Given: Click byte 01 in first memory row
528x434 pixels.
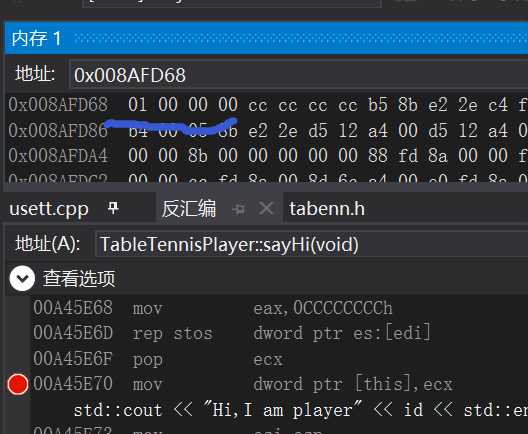Looking at the screenshot, I should pos(137,104).
